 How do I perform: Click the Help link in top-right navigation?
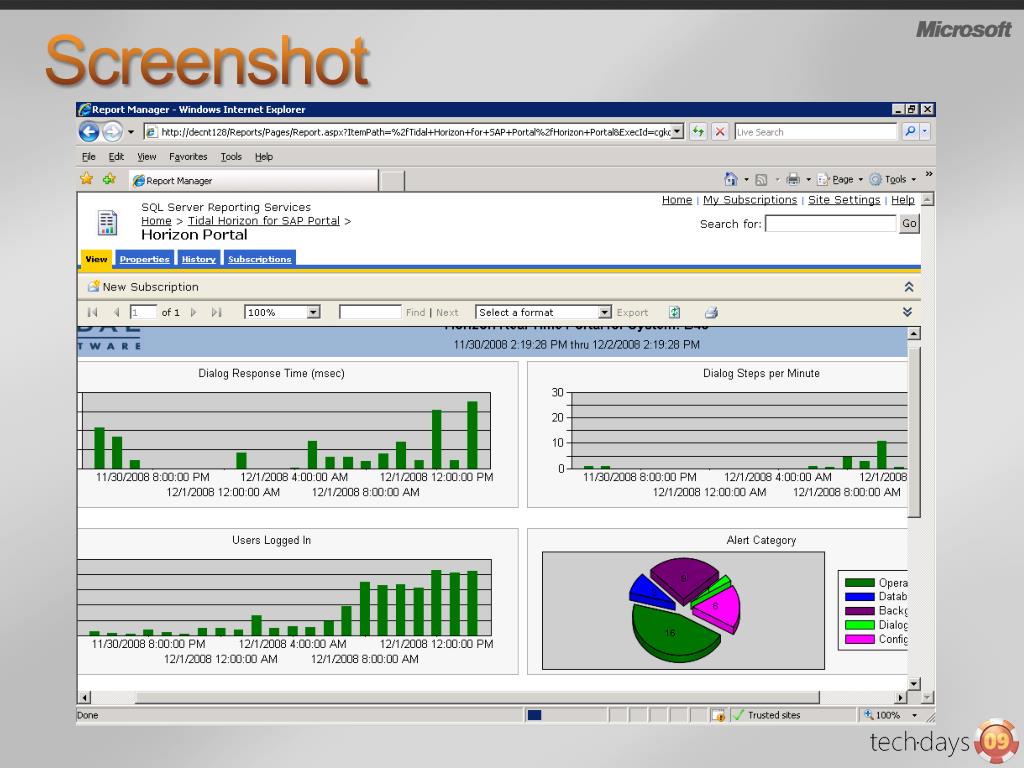pyautogui.click(x=903, y=200)
